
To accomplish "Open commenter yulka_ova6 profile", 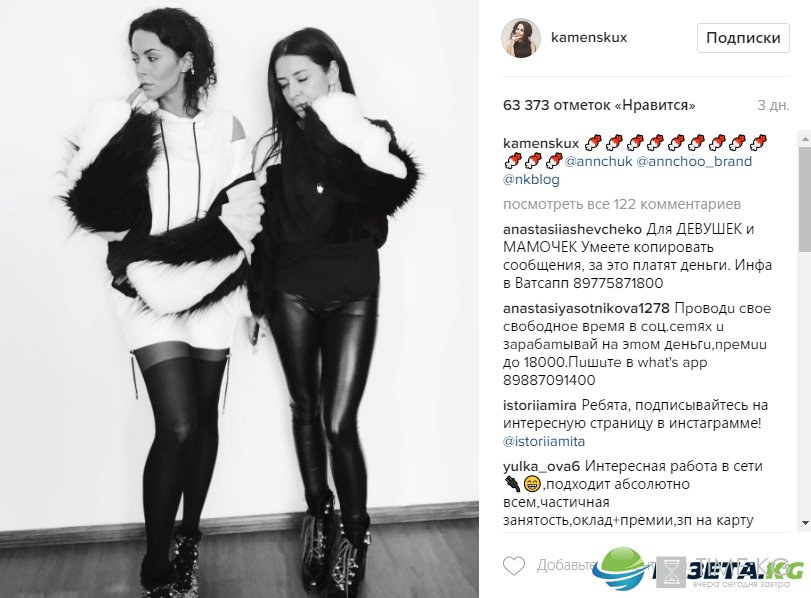I will [x=541, y=466].
